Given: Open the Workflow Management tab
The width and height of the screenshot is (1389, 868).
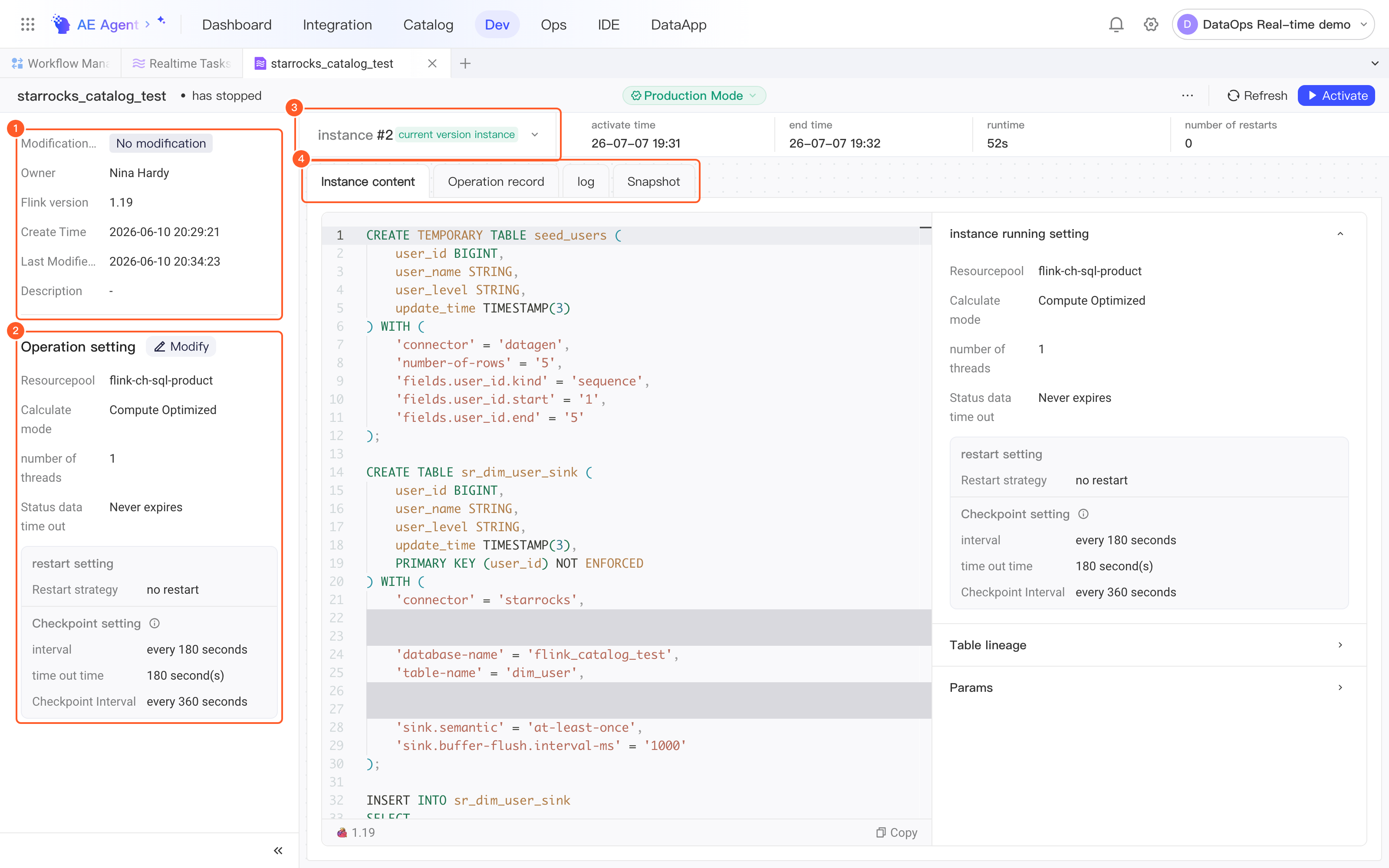Looking at the screenshot, I should click(60, 63).
